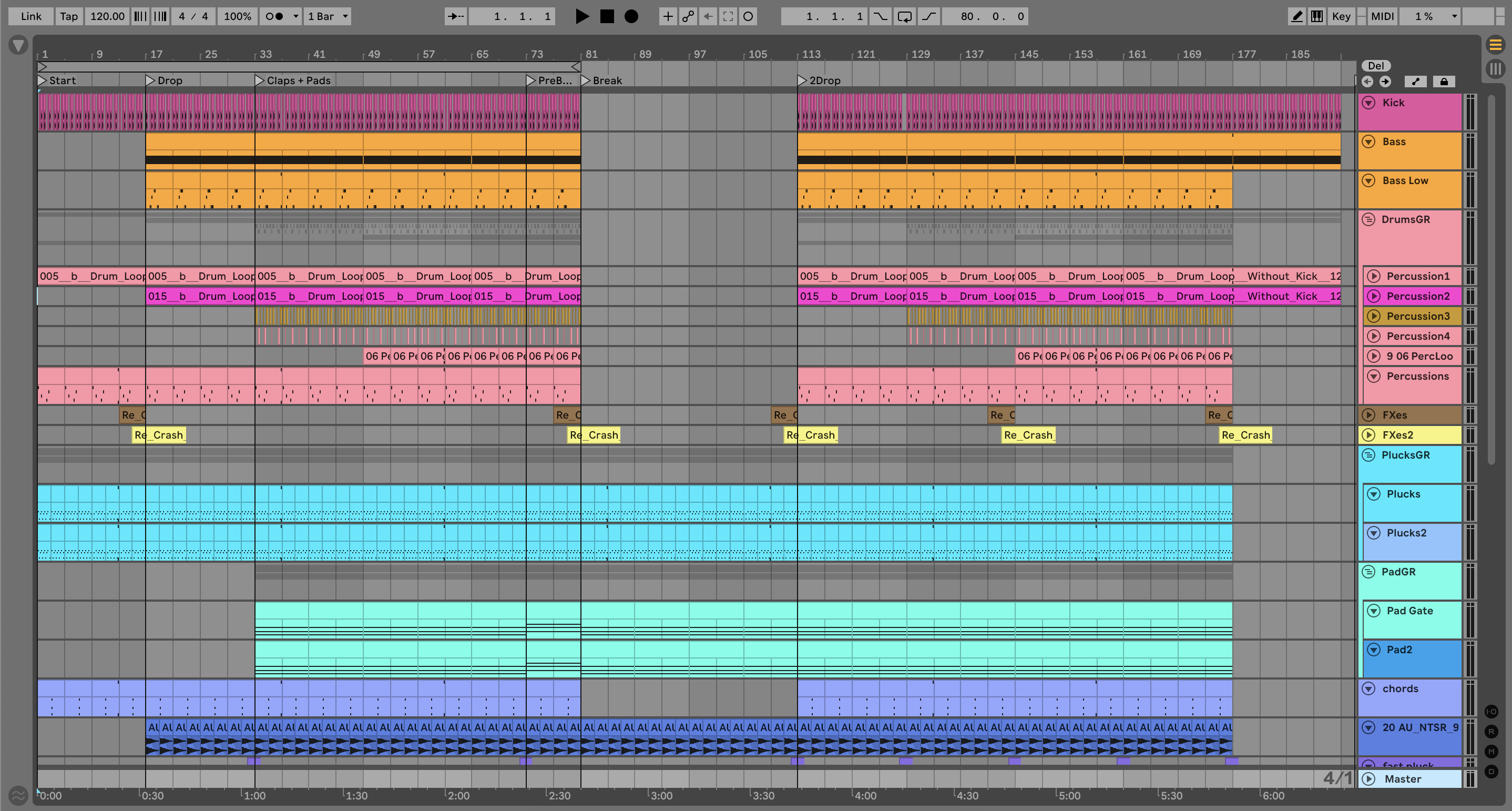
Task: Click the Tap tempo button
Action: point(69,16)
